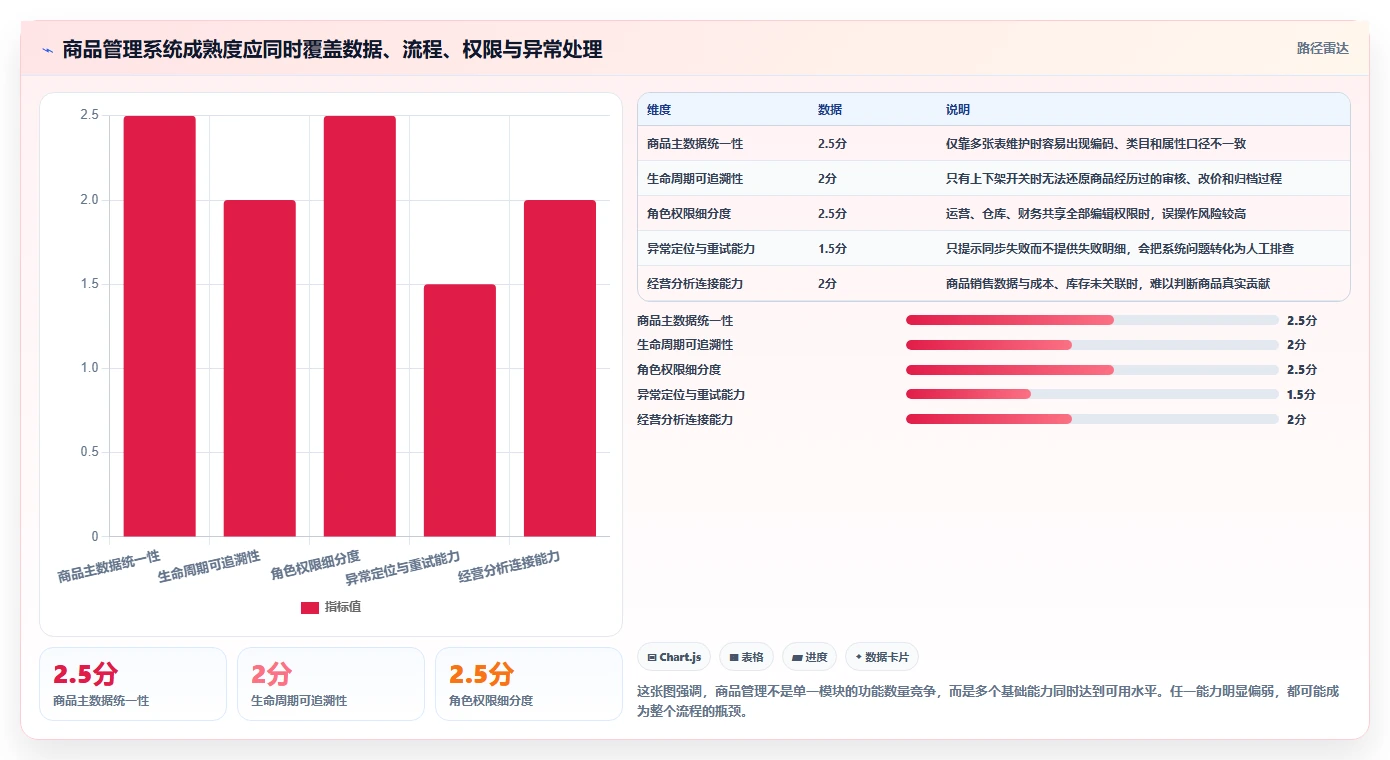Click the summary paragraph starting 这张图强调
The height and width of the screenshot is (760, 1390).
pos(988,702)
